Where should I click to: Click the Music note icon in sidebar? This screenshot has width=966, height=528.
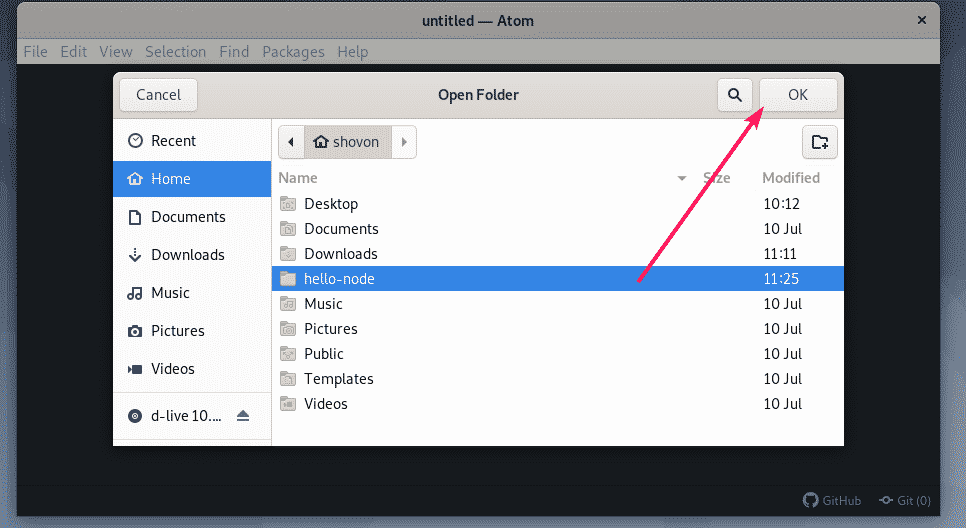(134, 293)
